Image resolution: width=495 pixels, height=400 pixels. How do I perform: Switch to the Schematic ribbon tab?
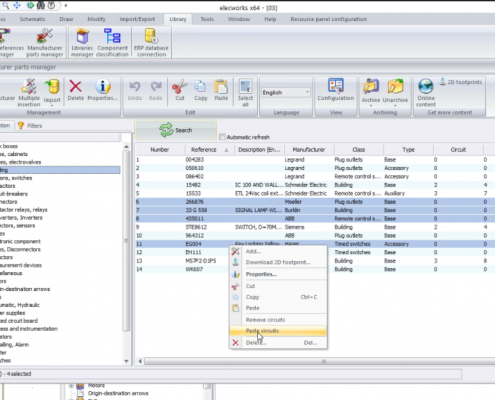point(32,19)
